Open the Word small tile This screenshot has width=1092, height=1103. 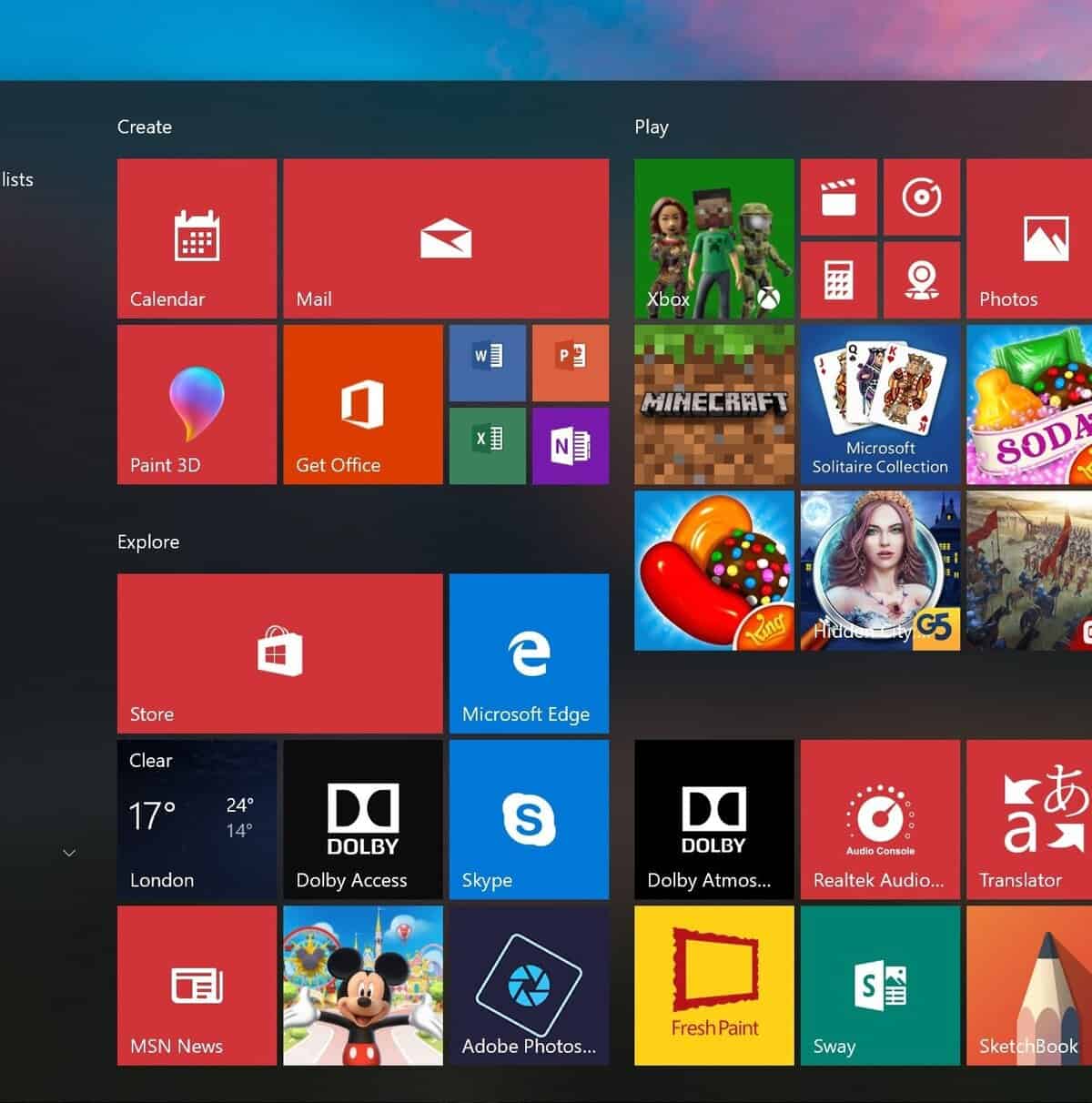click(487, 362)
